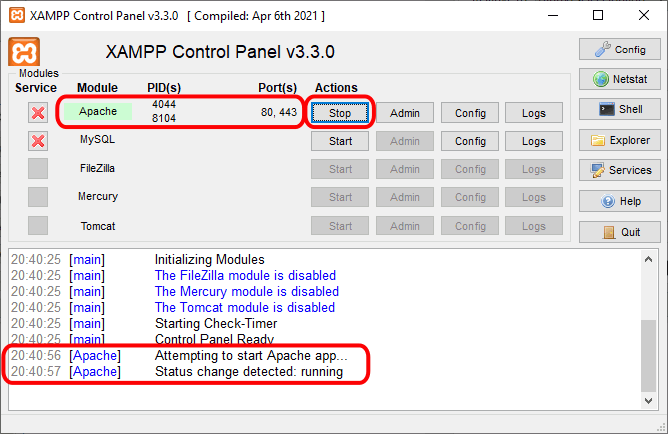Select the Tomcat module label
Viewport: 668px width, 434px height.
click(98, 226)
